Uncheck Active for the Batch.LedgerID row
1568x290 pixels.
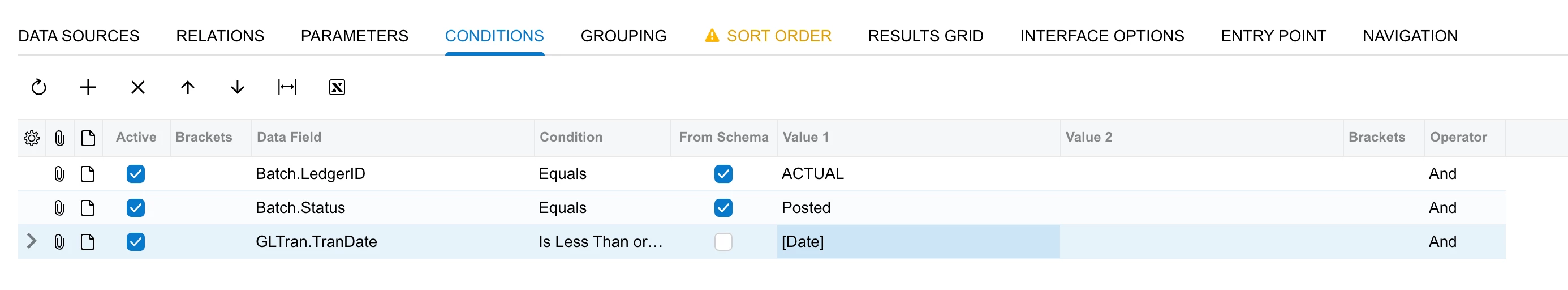pos(136,174)
